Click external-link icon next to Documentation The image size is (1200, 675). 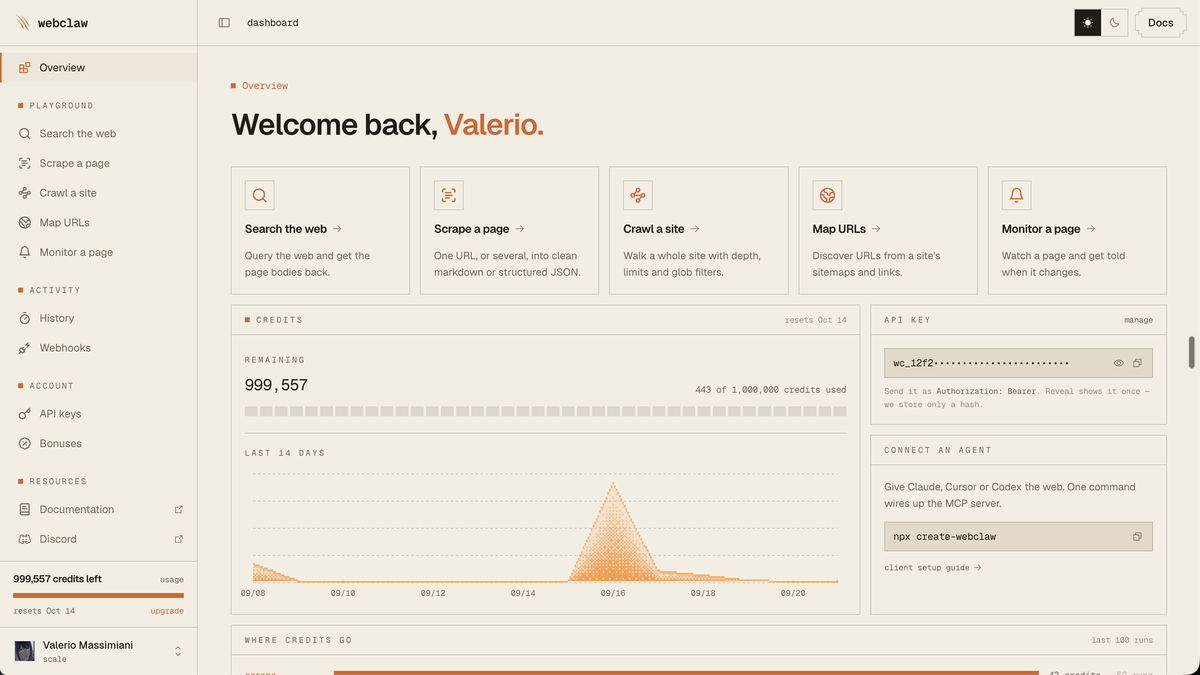tap(179, 509)
